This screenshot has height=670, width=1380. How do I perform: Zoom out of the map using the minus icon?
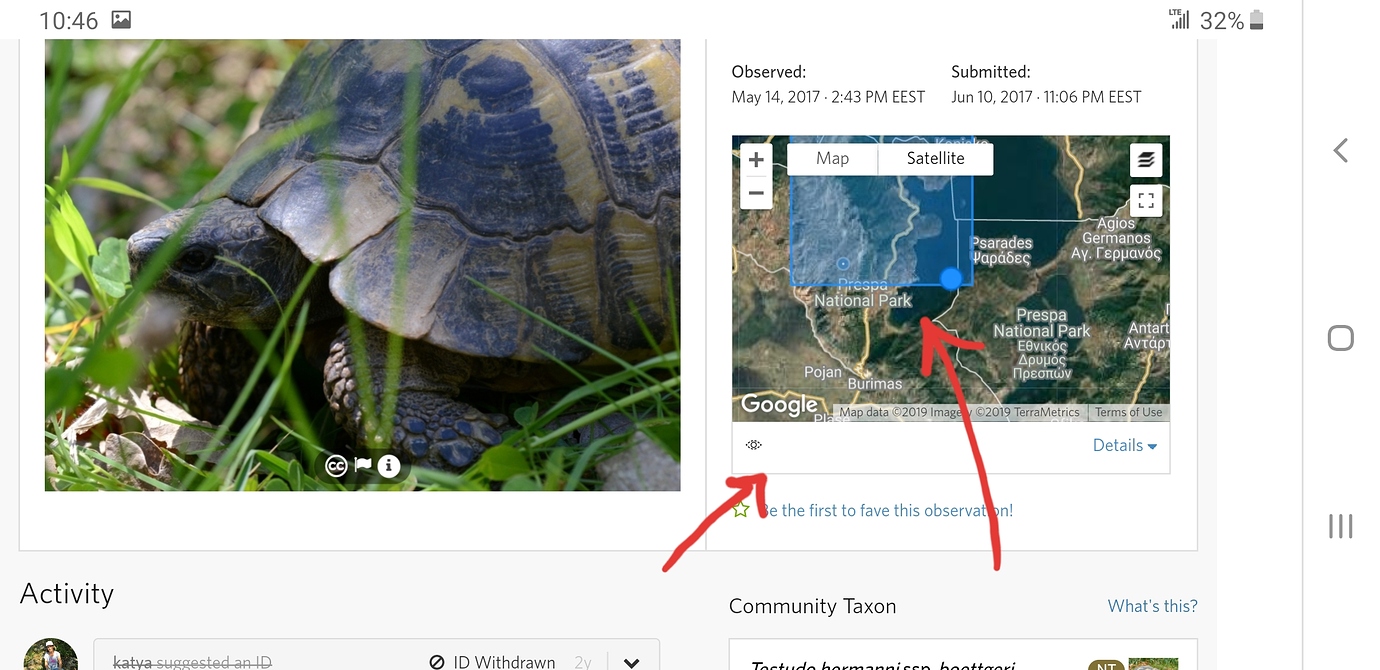pos(756,192)
